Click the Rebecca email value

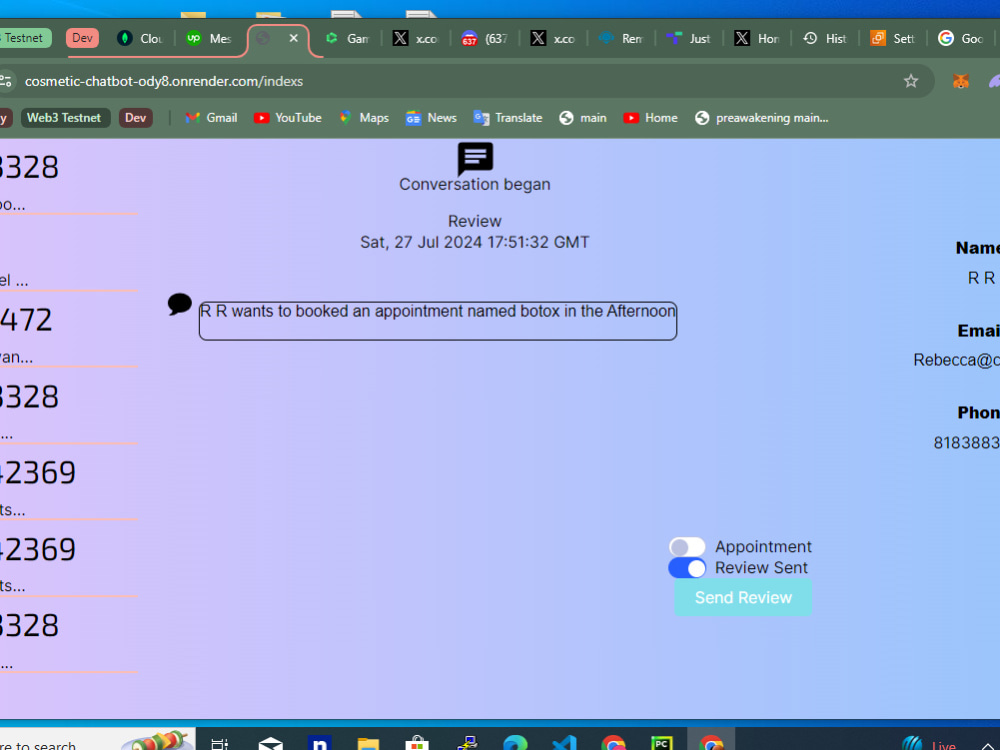(x=956, y=360)
